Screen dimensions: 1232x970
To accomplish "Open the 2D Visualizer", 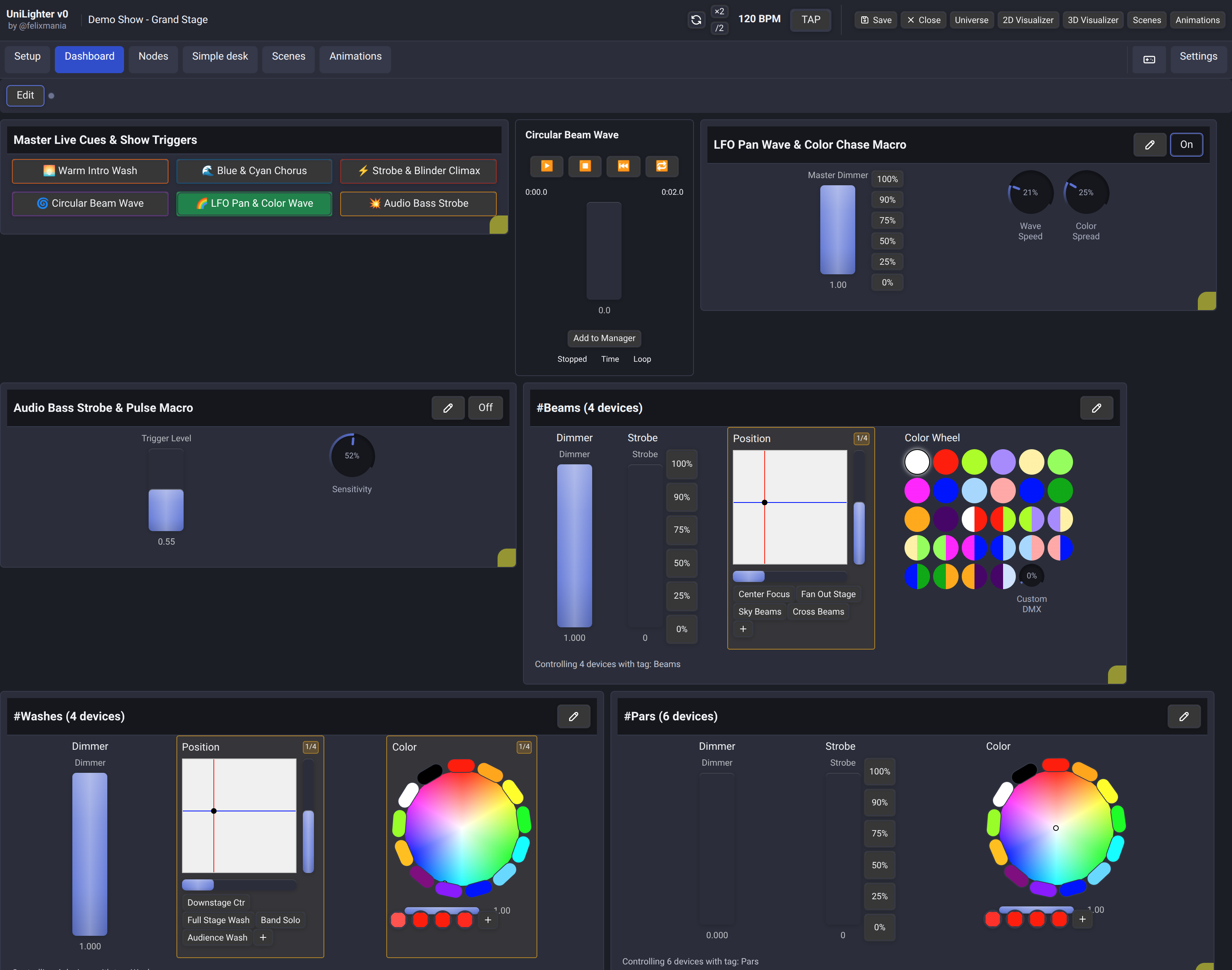I will [1028, 20].
